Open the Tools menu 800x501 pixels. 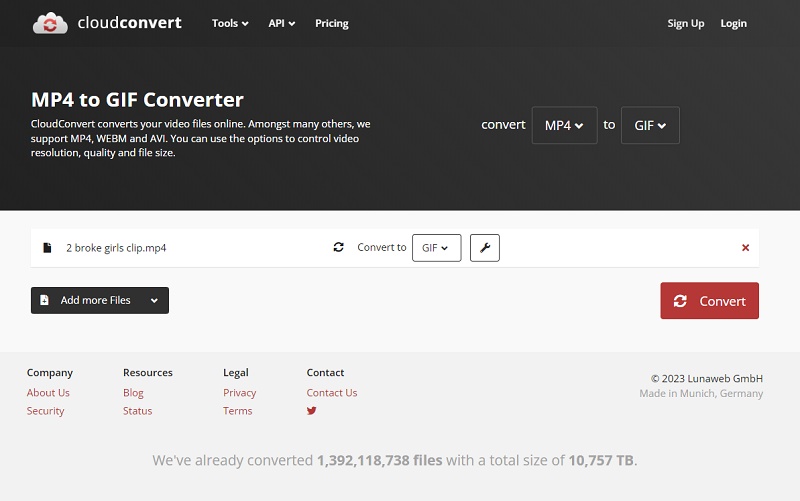click(230, 23)
